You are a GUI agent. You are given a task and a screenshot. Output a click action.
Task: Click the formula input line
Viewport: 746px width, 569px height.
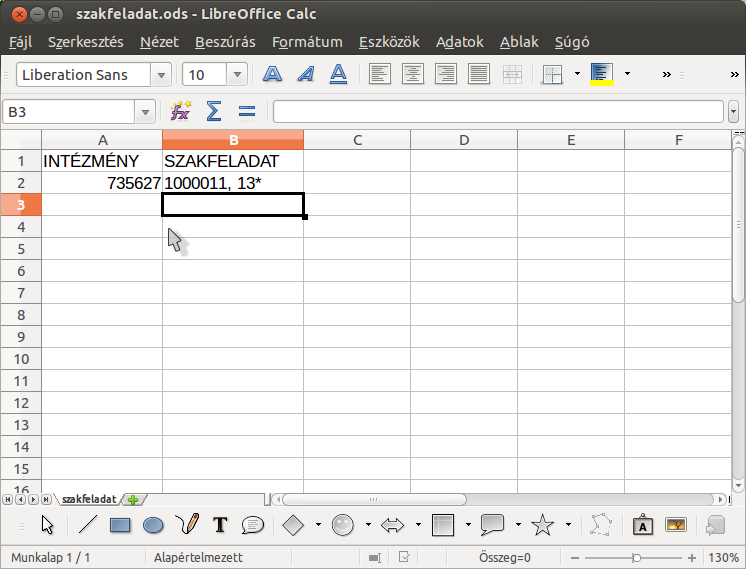pyautogui.click(x=498, y=112)
